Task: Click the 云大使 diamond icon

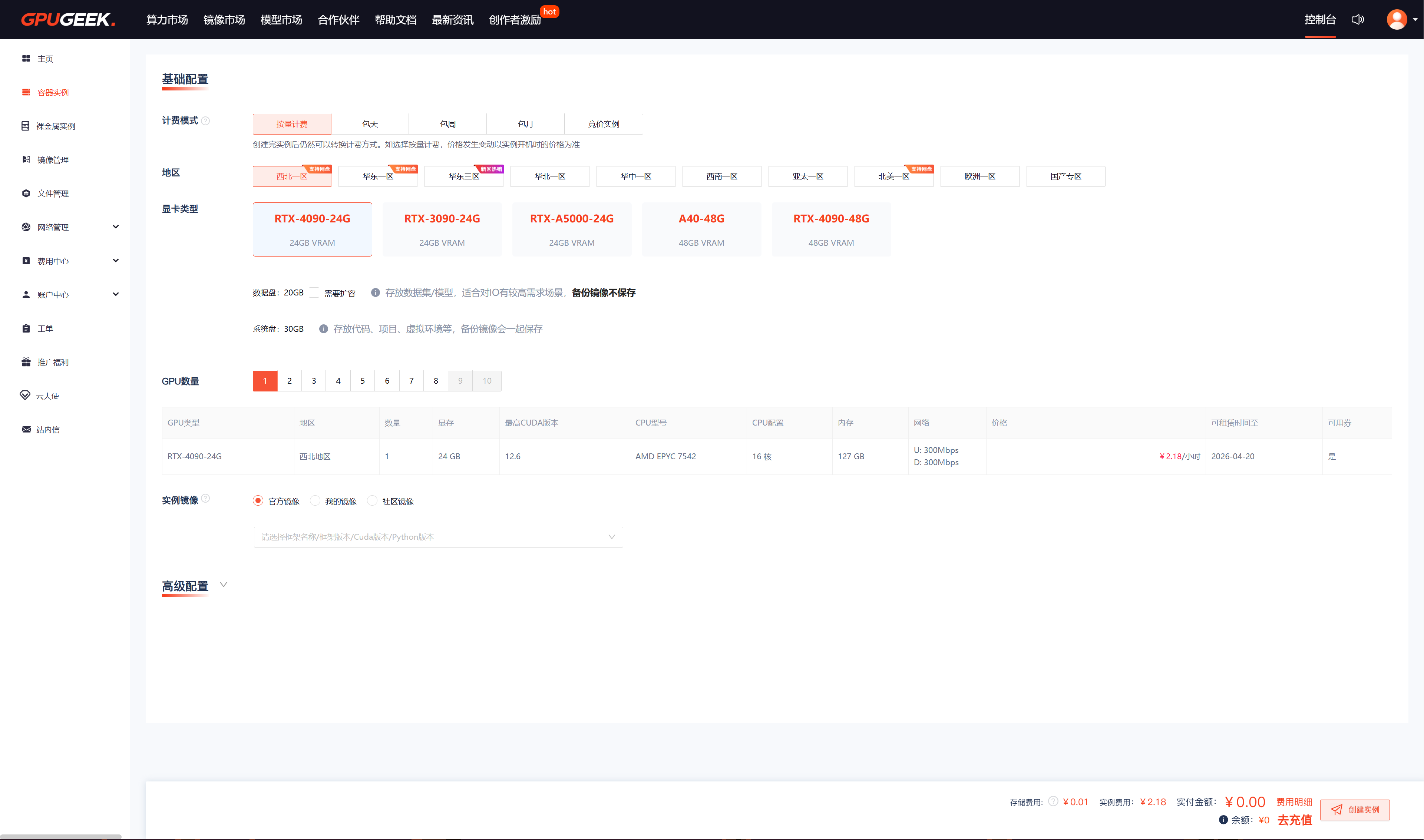Action: pos(25,395)
